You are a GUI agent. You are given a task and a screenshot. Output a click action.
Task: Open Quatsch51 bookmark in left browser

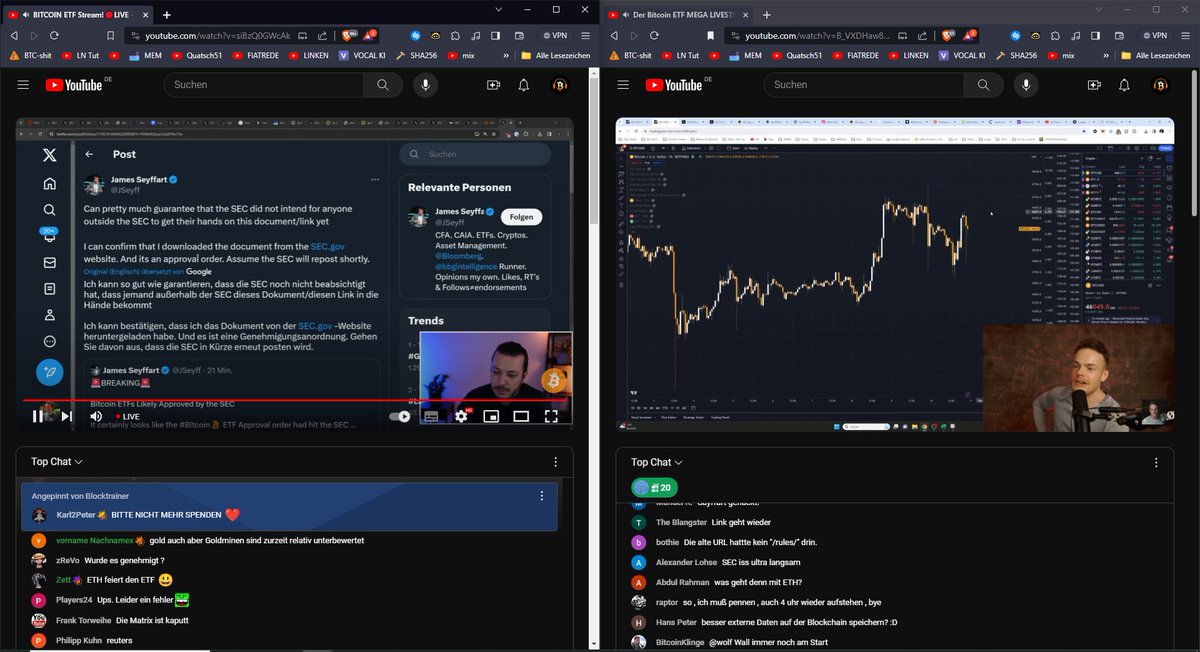point(196,56)
